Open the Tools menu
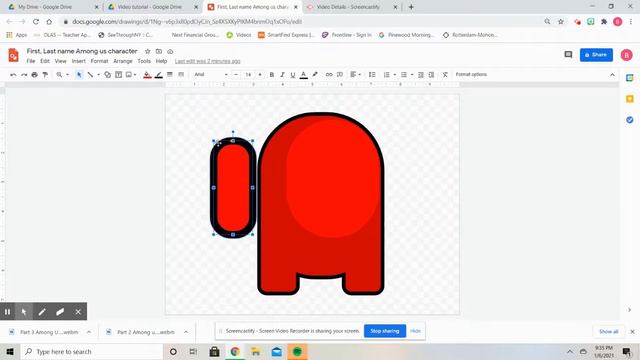640x360 pixels. [x=144, y=61]
